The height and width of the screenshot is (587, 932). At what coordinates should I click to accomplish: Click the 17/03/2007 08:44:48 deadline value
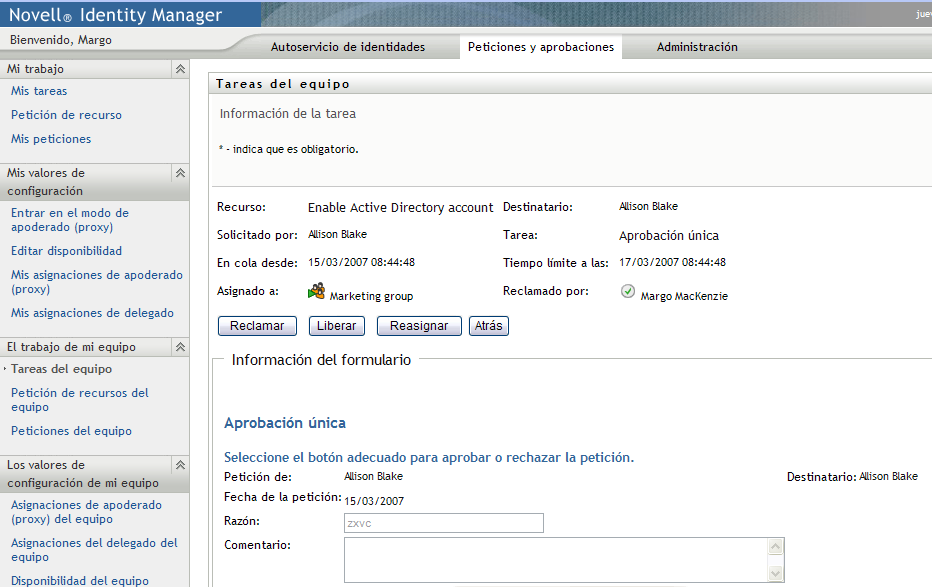[672, 262]
